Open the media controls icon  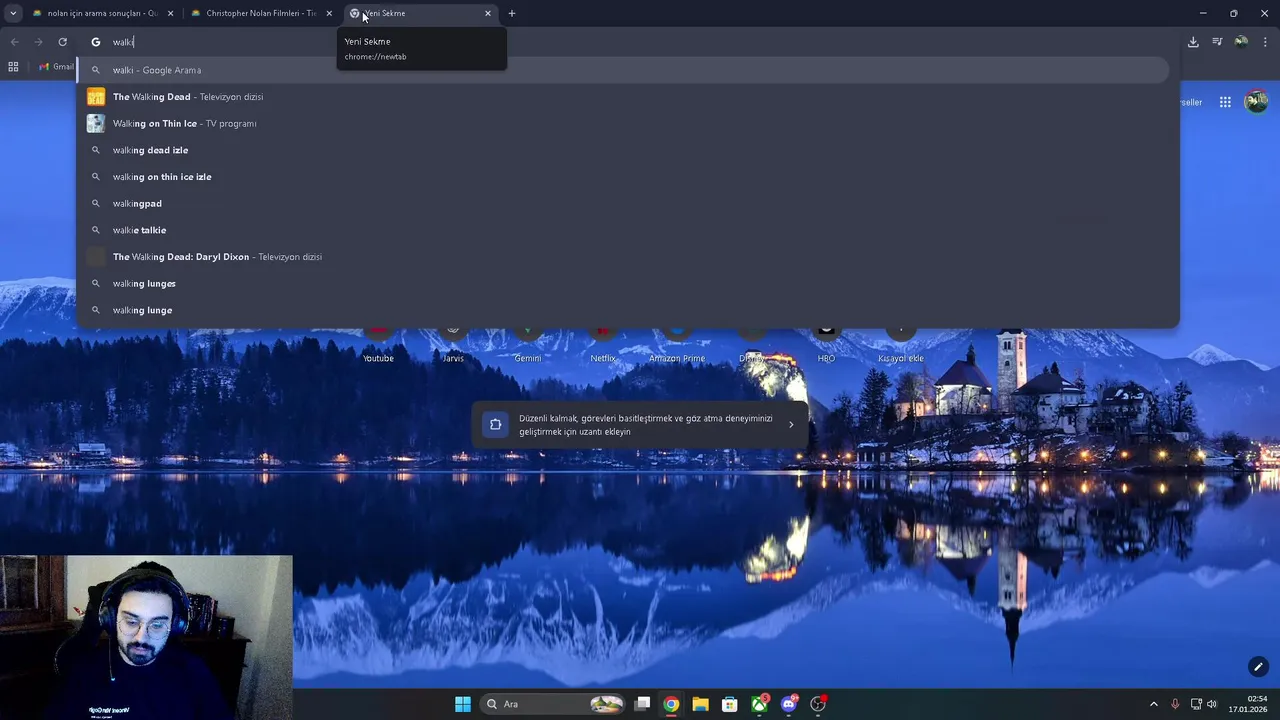pyautogui.click(x=1217, y=42)
